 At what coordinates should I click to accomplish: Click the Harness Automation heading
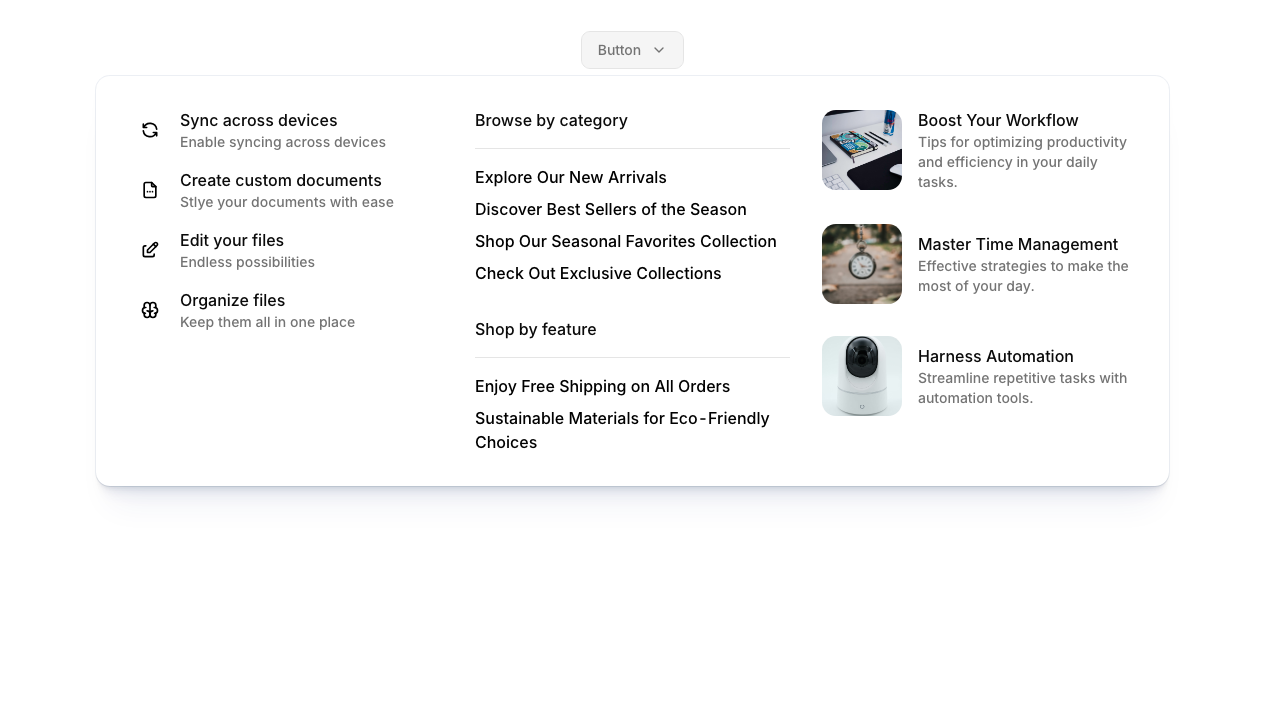click(x=995, y=357)
